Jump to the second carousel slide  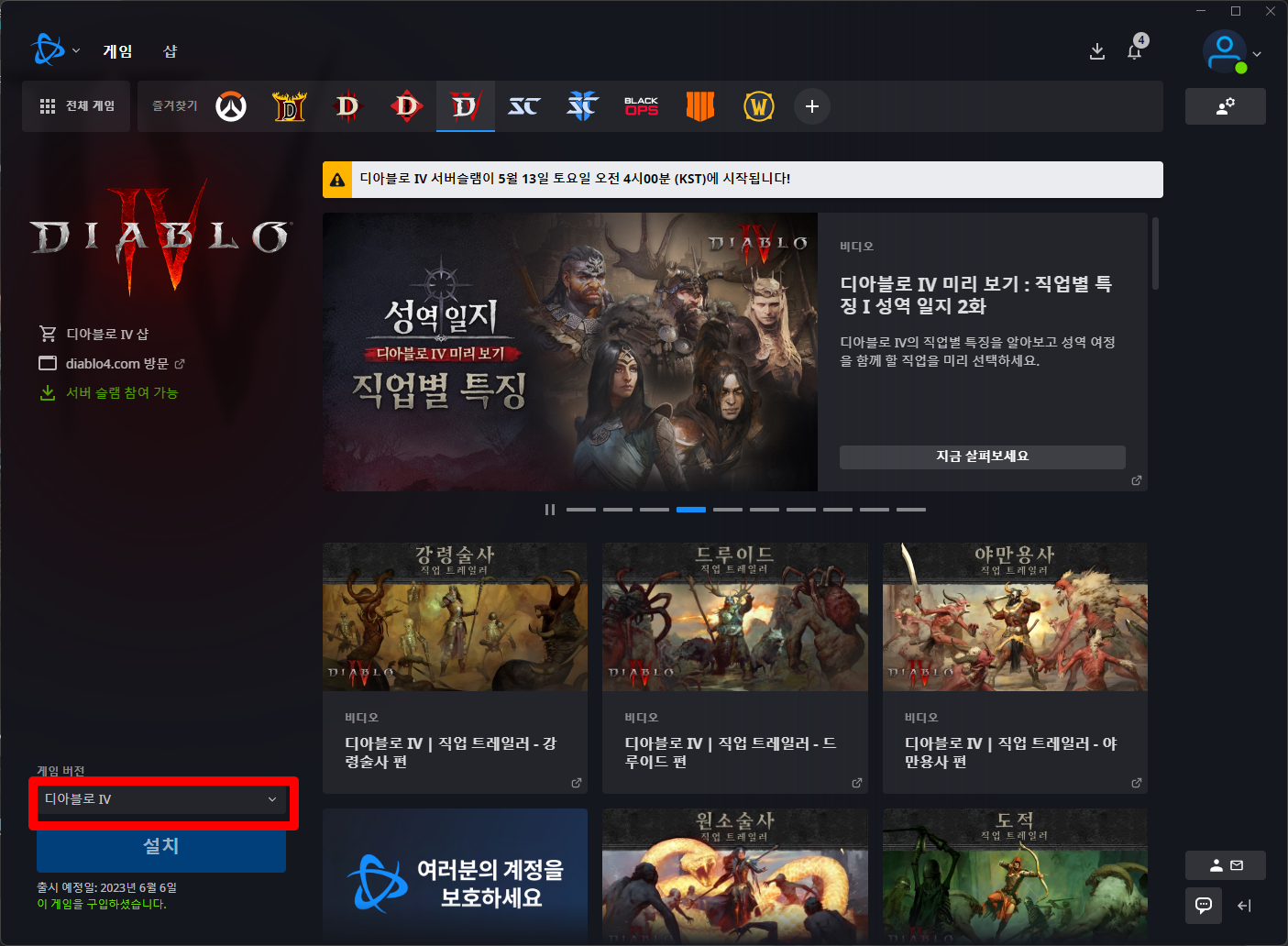coord(618,510)
